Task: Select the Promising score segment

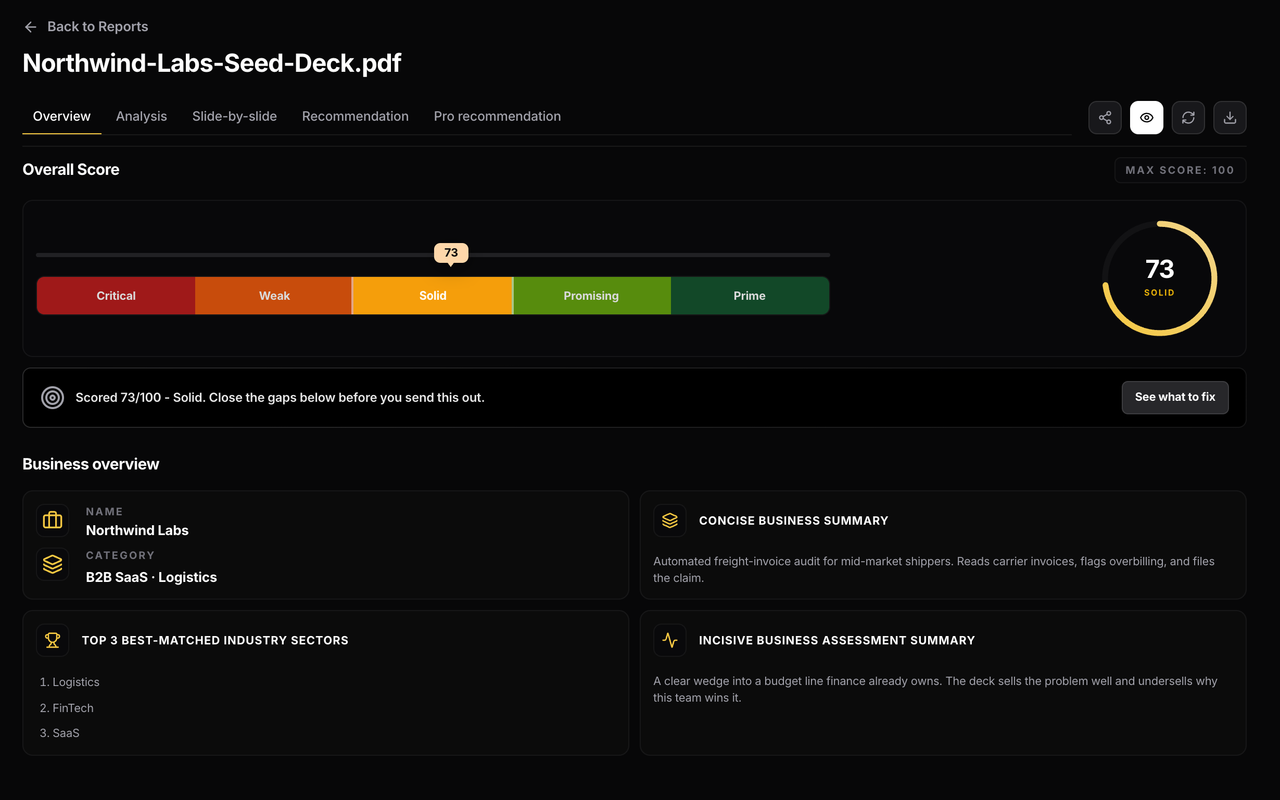Action: coord(591,296)
